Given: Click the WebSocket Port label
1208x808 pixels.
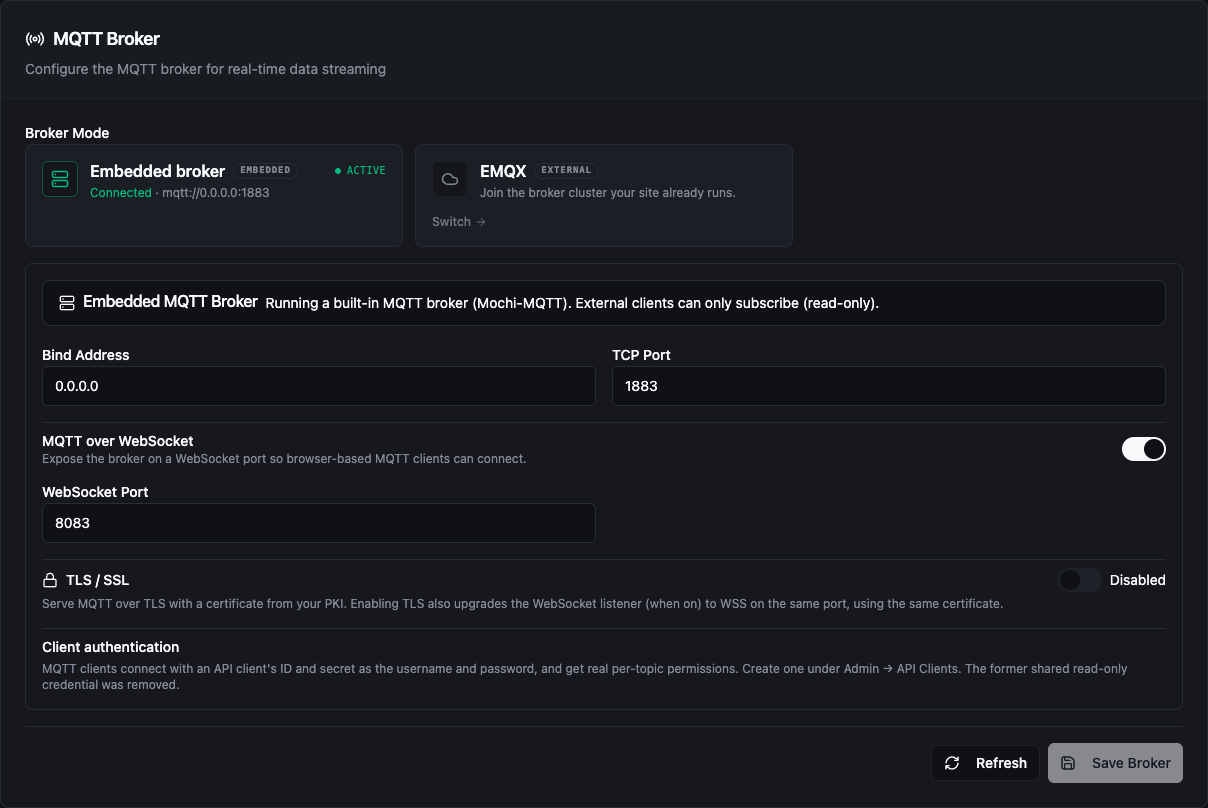Looking at the screenshot, I should (95, 492).
